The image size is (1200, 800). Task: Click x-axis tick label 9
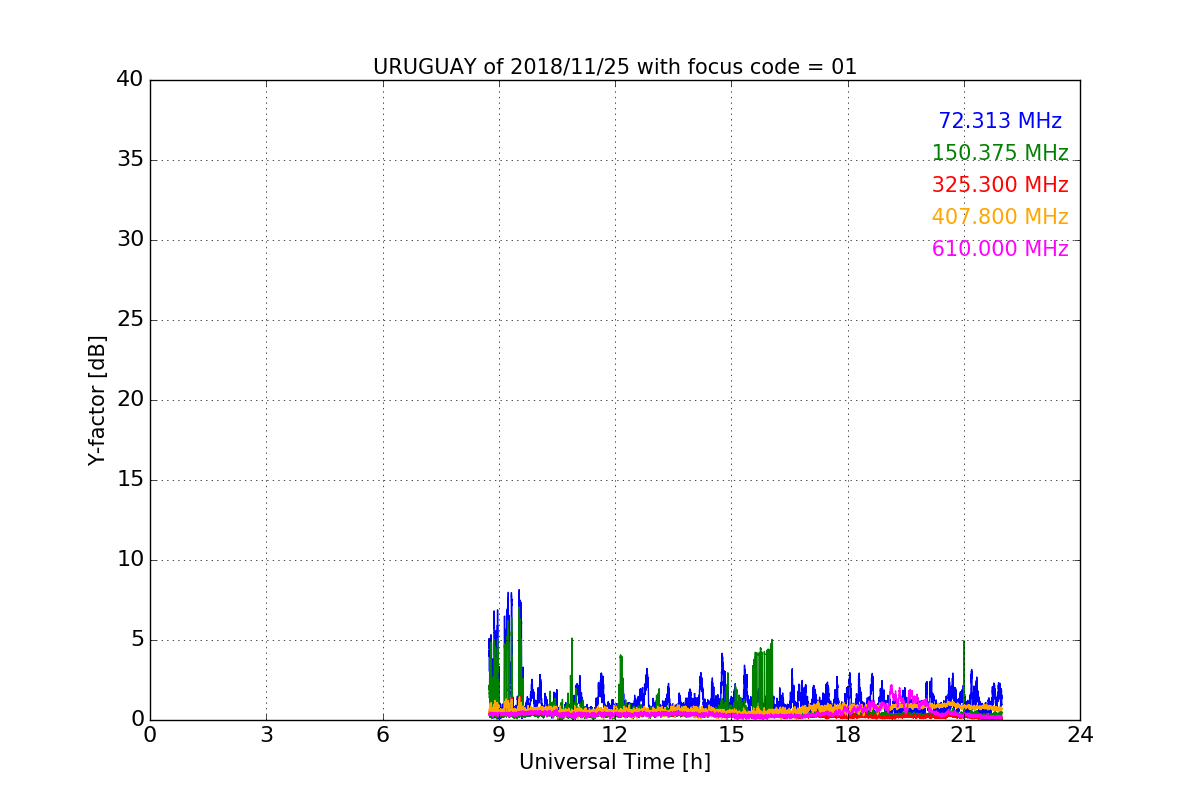(x=499, y=735)
